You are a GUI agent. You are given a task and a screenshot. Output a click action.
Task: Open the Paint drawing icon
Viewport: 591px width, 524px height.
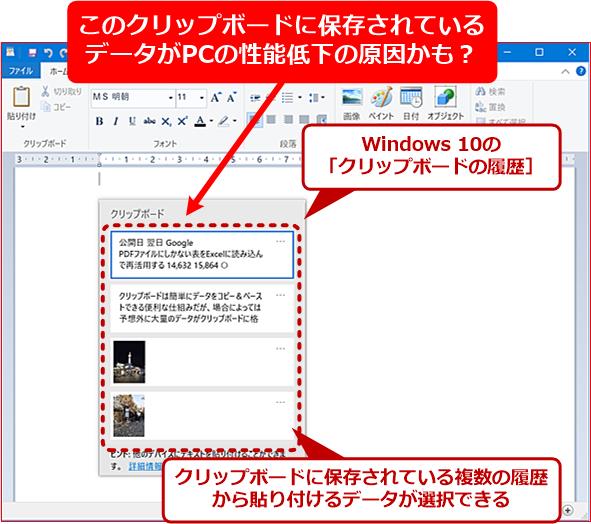click(381, 97)
